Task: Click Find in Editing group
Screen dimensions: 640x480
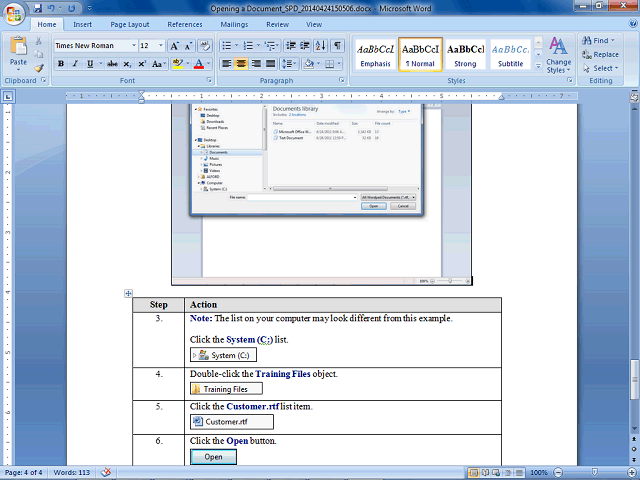Action: pyautogui.click(x=598, y=40)
